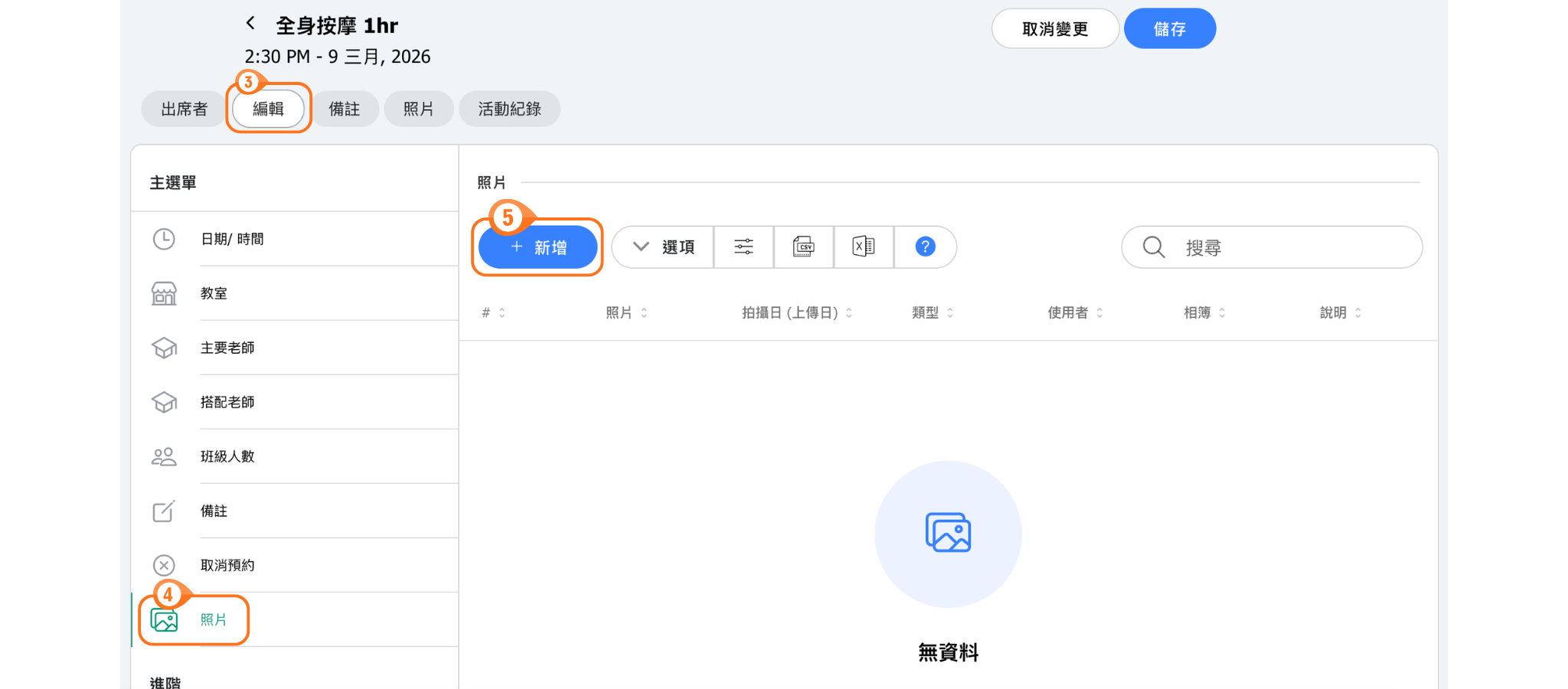The height and width of the screenshot is (689, 1568).
Task: Click the Excel export icon
Action: tap(863, 247)
